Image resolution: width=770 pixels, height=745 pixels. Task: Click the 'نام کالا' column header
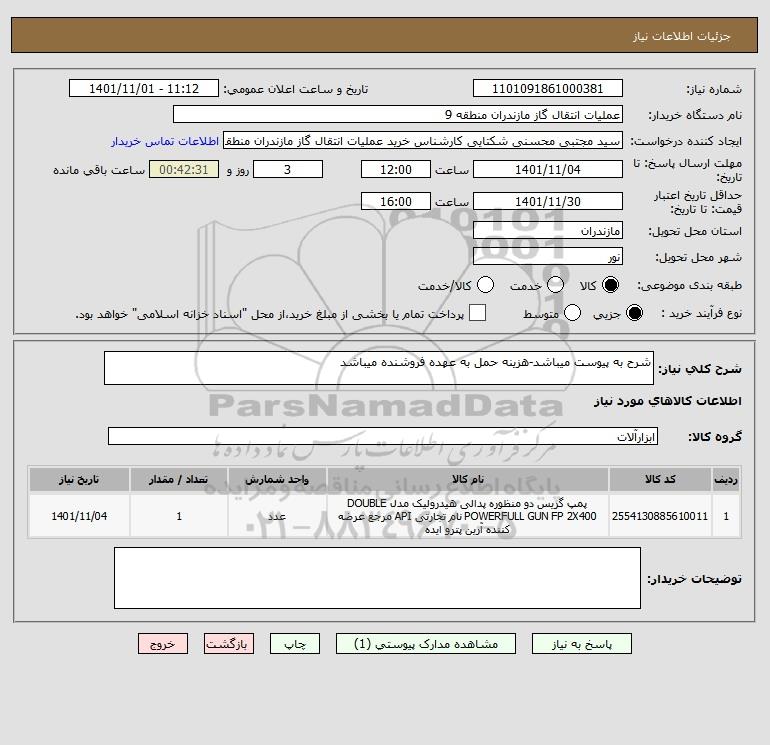tap(468, 479)
